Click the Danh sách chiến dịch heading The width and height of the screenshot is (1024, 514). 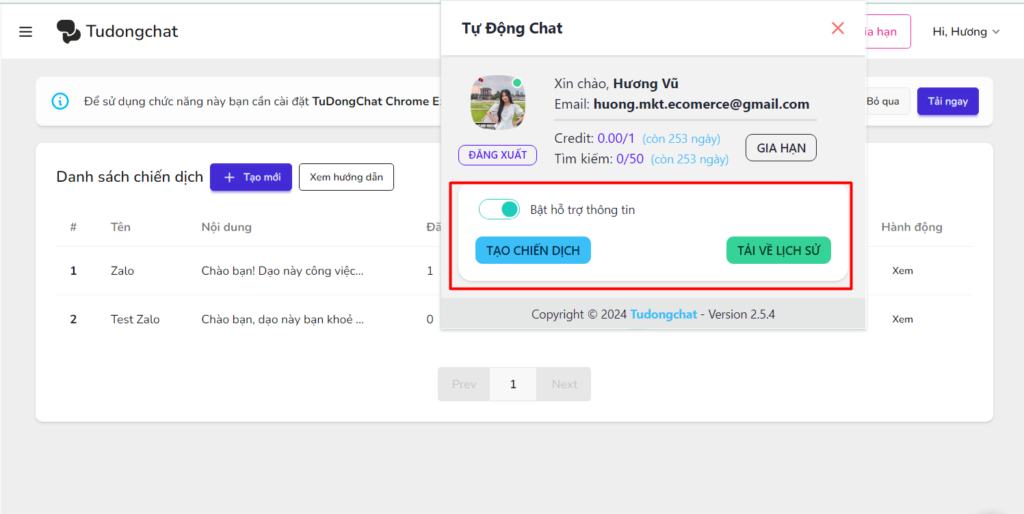pos(129,177)
